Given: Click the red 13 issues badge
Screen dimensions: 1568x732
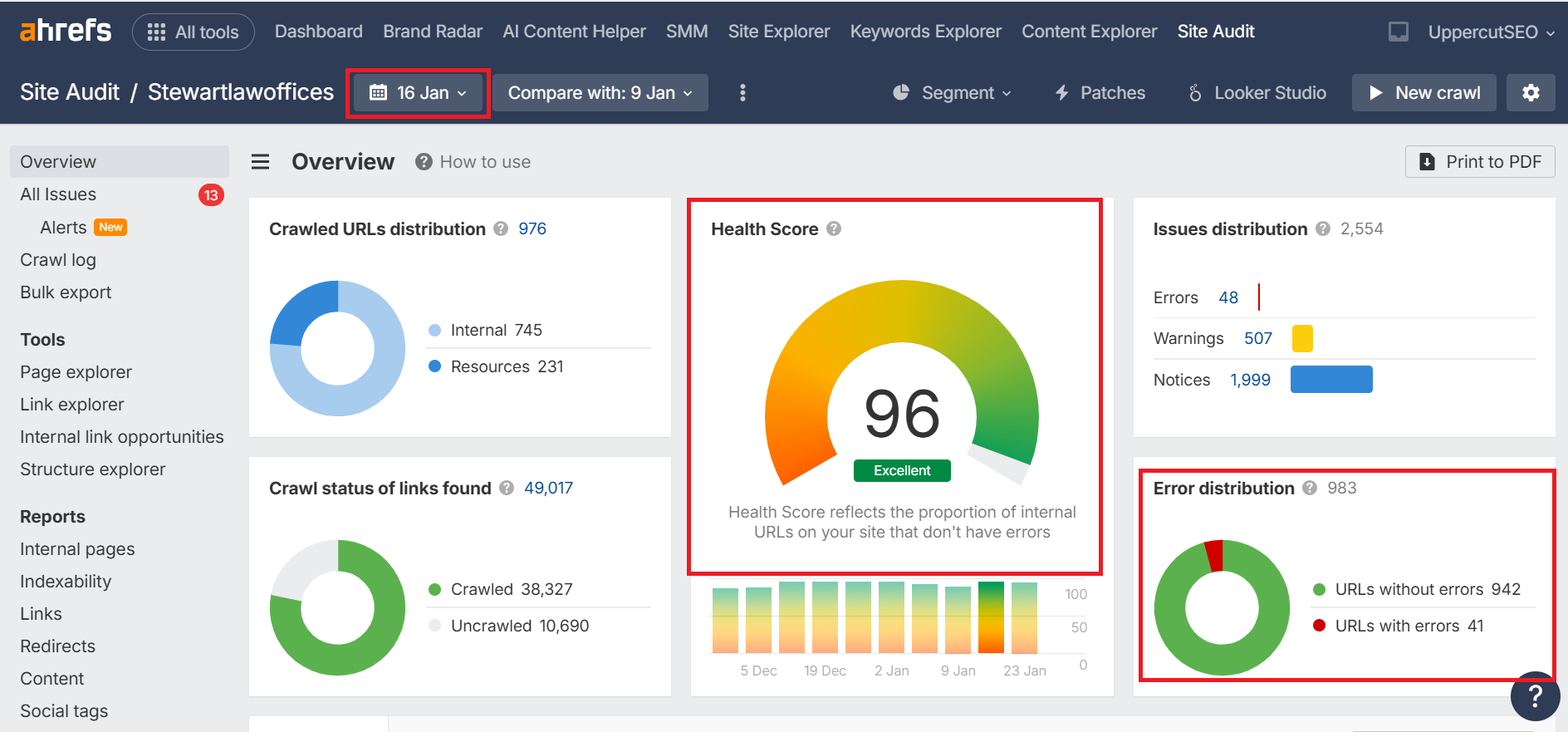Looking at the screenshot, I should [211, 195].
